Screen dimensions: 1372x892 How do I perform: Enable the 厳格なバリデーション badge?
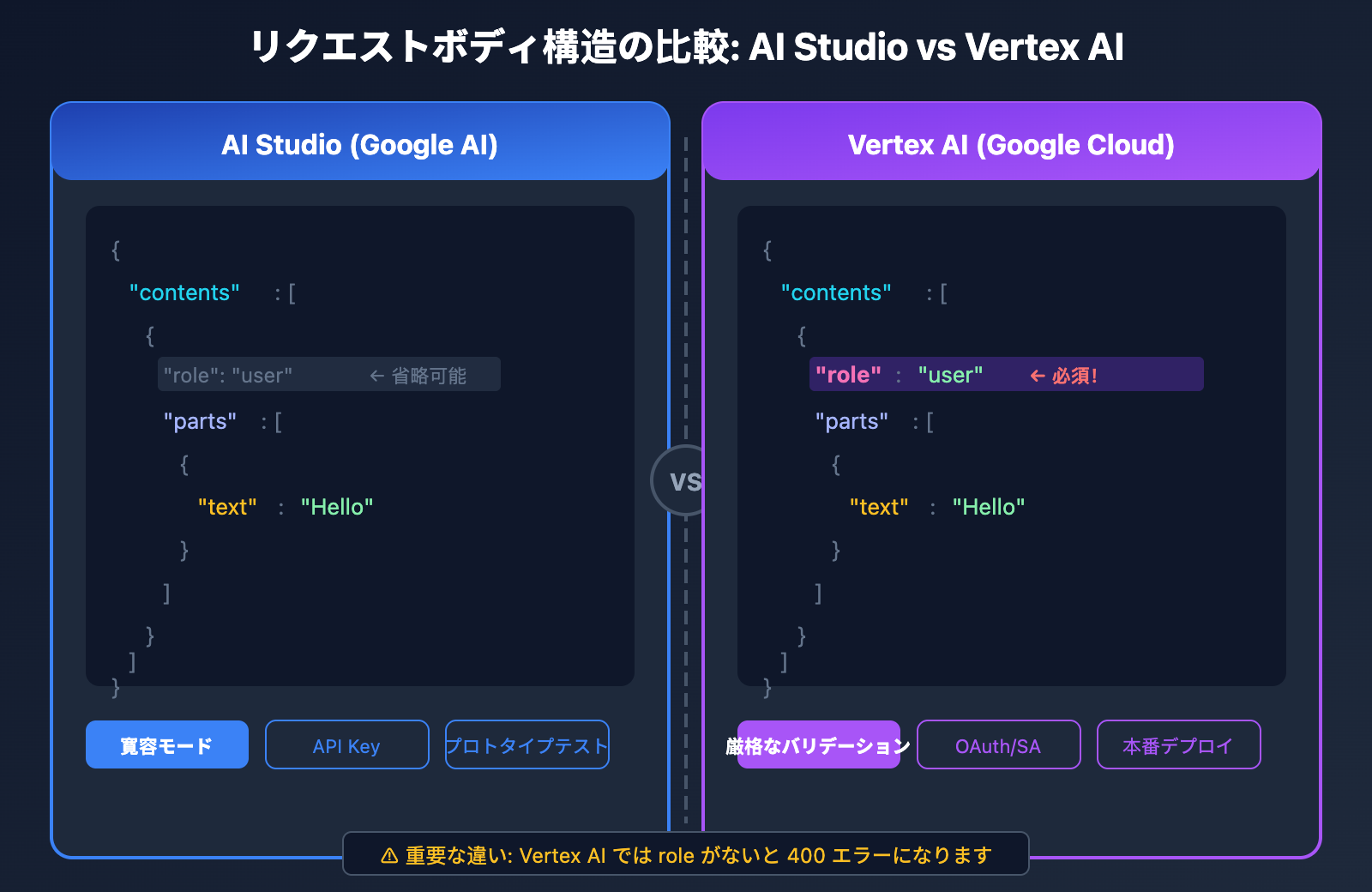tap(818, 744)
